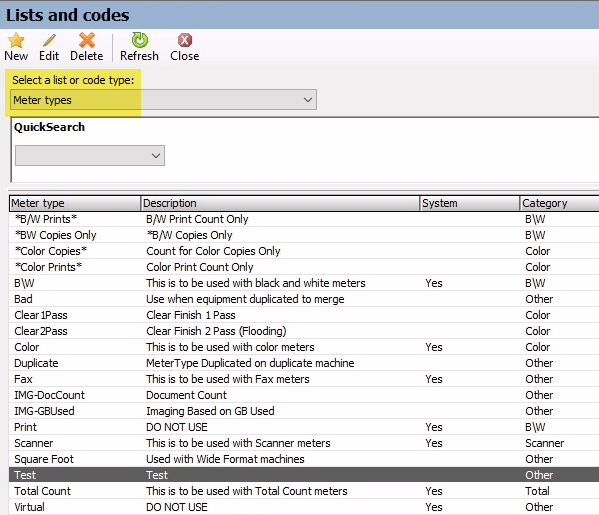Select the Clear2Pass row

pos(304,331)
